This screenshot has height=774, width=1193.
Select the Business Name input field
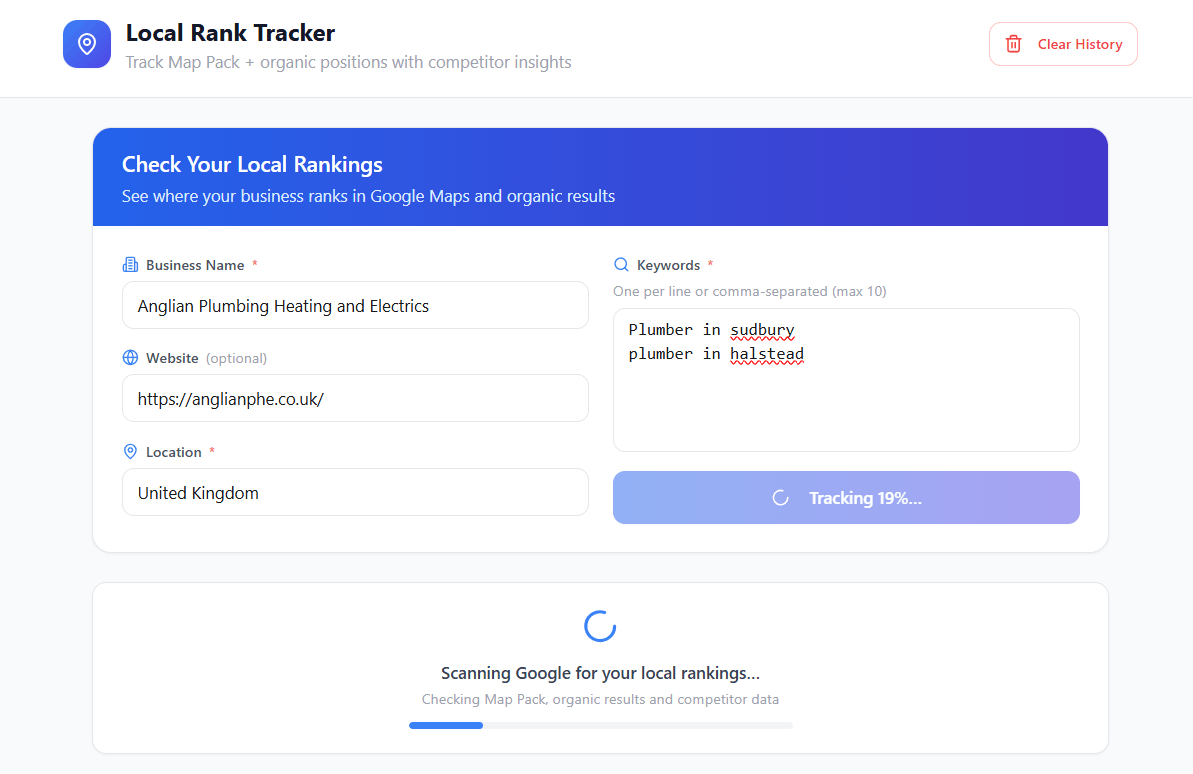(355, 305)
